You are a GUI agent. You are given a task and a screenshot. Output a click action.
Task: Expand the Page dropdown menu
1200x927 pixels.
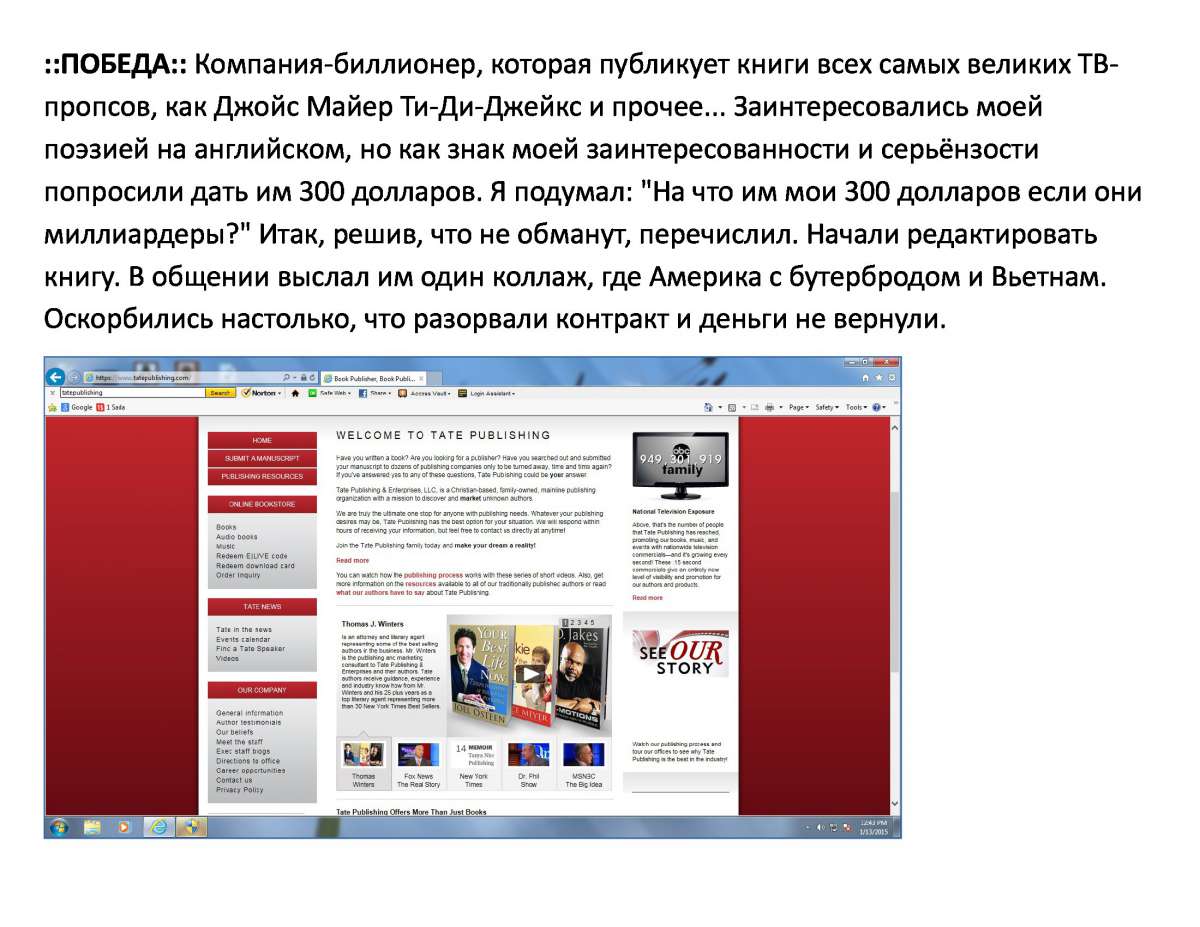(x=798, y=408)
